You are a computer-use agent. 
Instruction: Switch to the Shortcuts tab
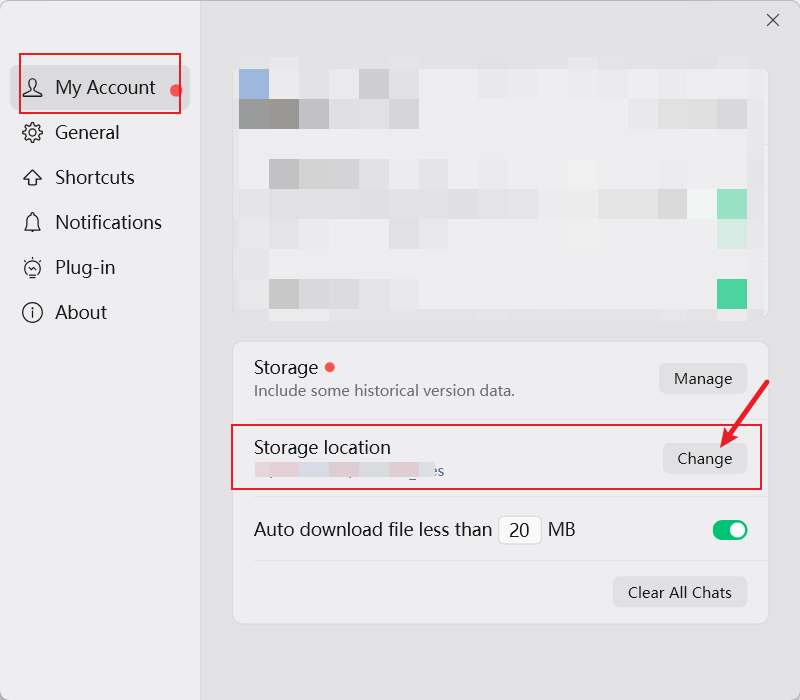100,178
